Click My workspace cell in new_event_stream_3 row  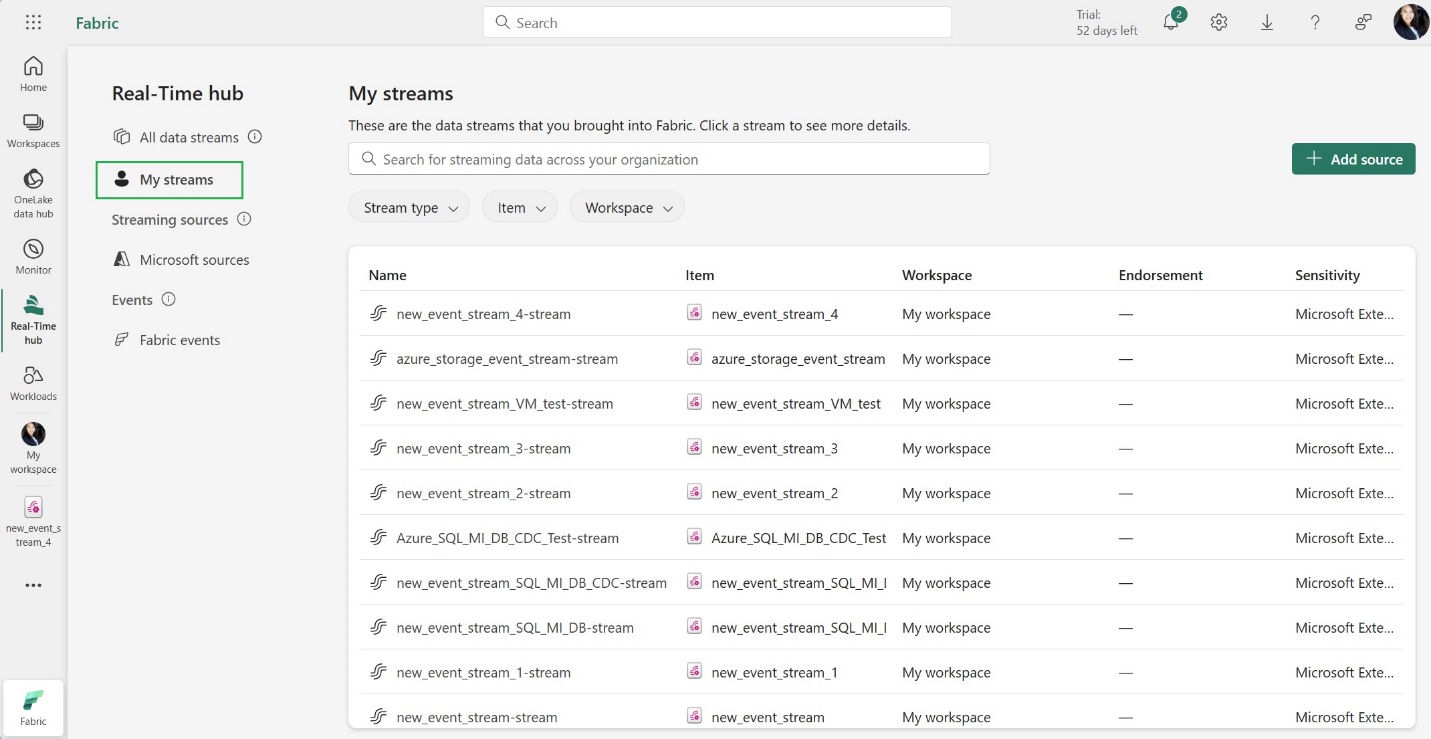click(x=946, y=449)
